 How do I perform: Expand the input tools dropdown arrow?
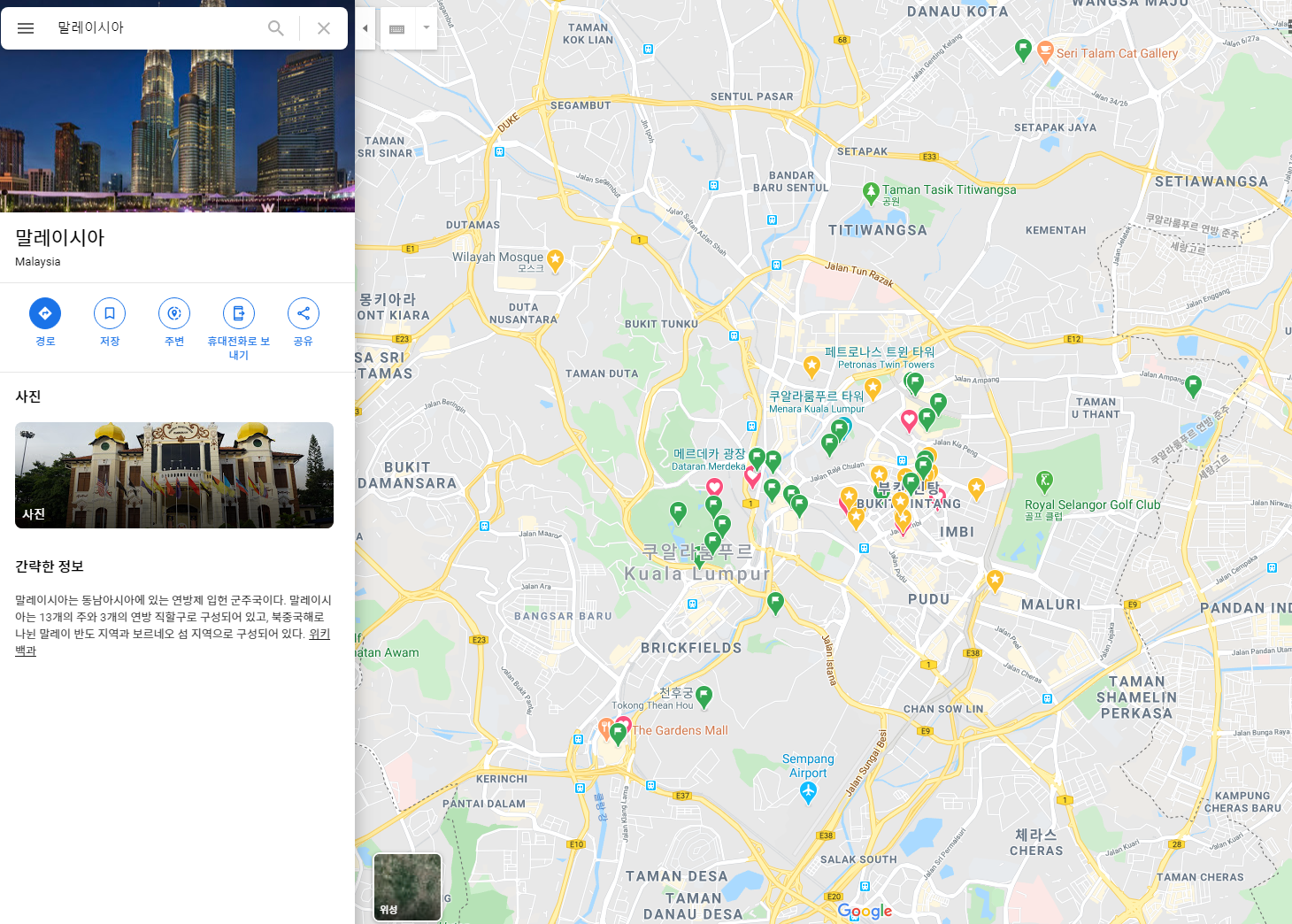click(427, 27)
